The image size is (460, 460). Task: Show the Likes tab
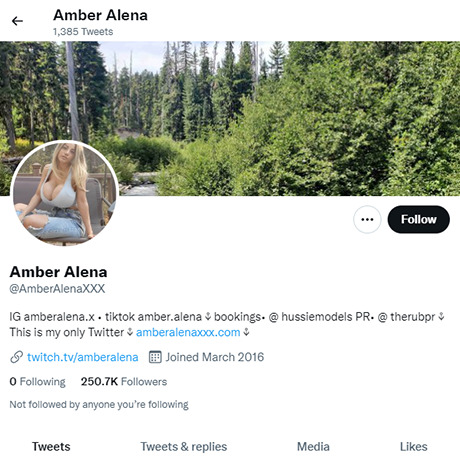point(414,447)
